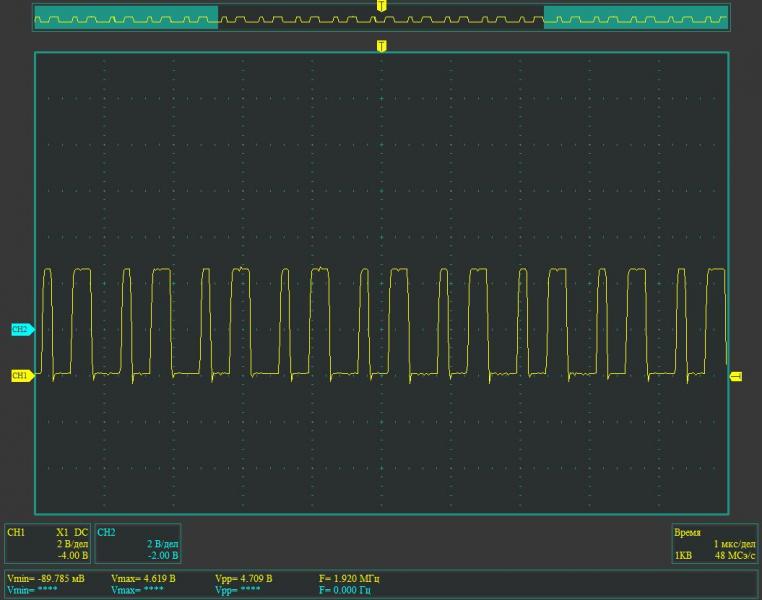
Task: Click the yellow trigger level marker on right edge
Action: pyautogui.click(x=736, y=376)
